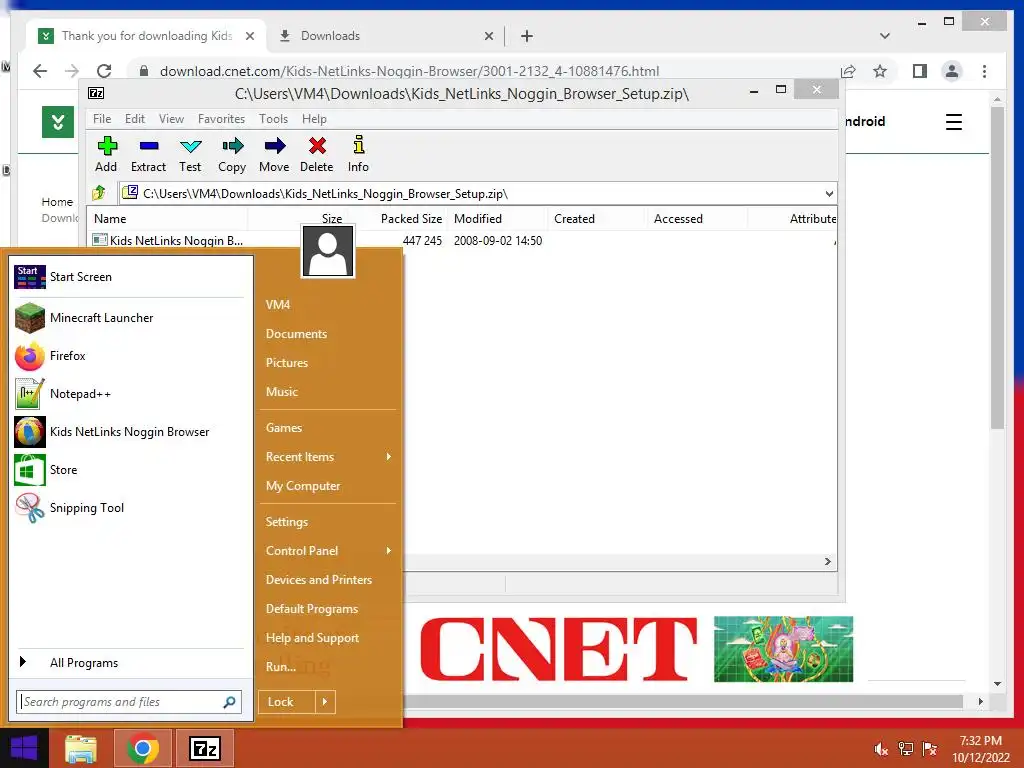The width and height of the screenshot is (1024, 768).
Task: Select the Kids NetLinks Noggin B... file row
Action: click(462, 240)
